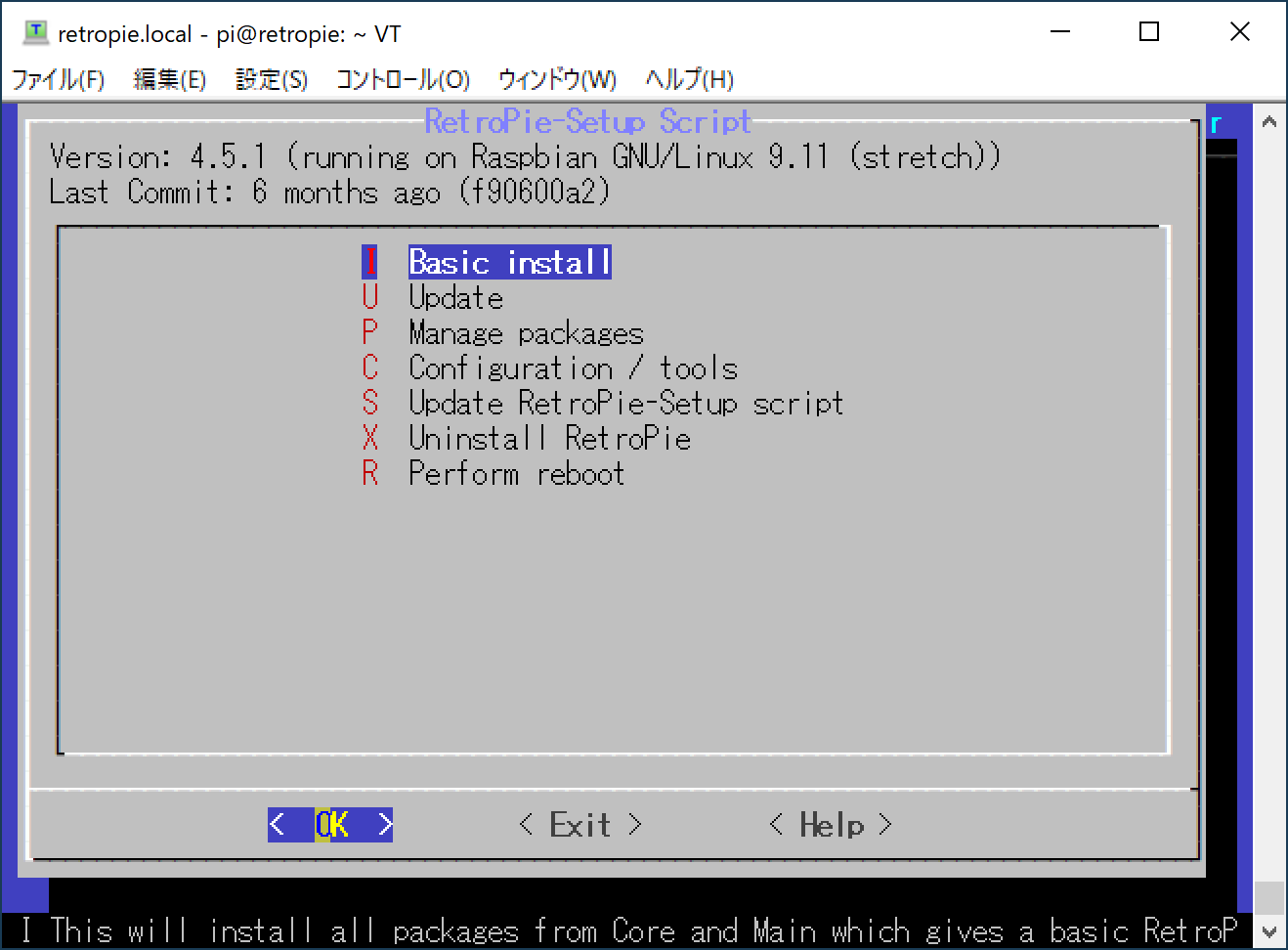
Task: Open the 編集(E) menu
Action: [171, 79]
